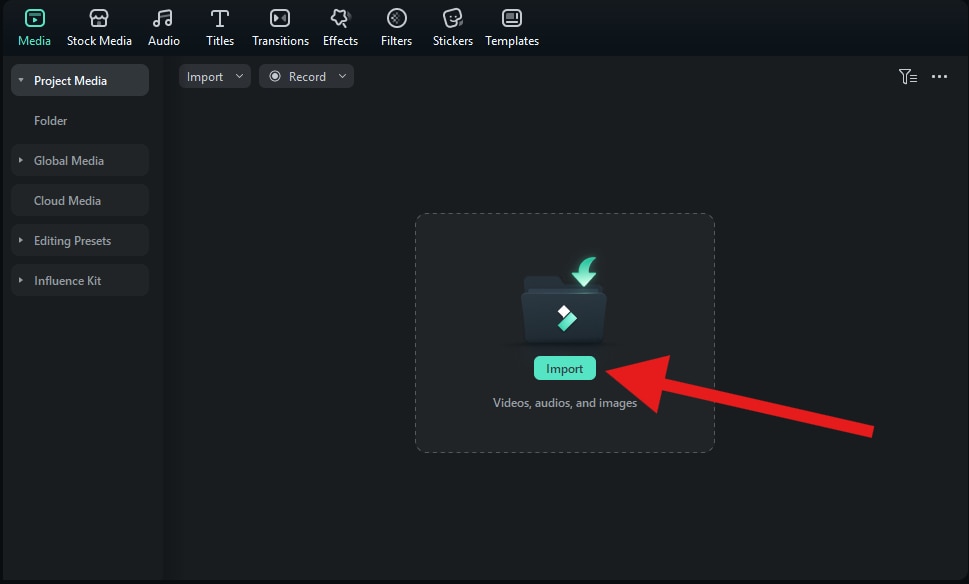Open the filter sort options
Image resolution: width=969 pixels, height=584 pixels.
pyautogui.click(x=908, y=75)
